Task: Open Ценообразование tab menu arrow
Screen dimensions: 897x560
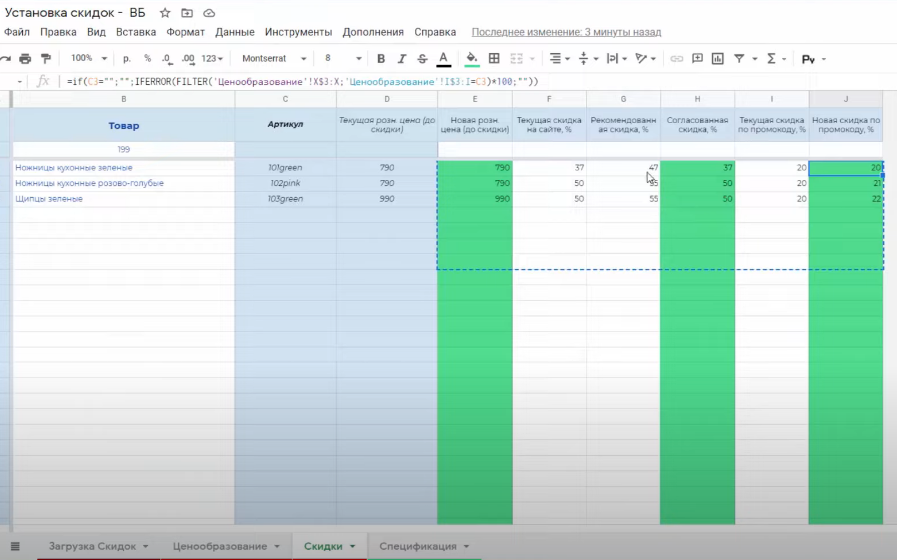Action: click(277, 546)
